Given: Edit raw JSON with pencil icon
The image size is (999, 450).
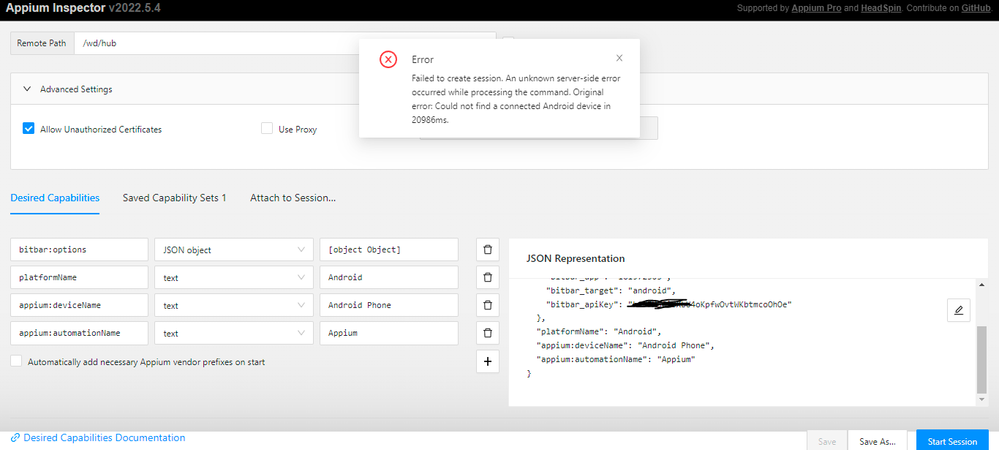Looking at the screenshot, I should (x=958, y=311).
